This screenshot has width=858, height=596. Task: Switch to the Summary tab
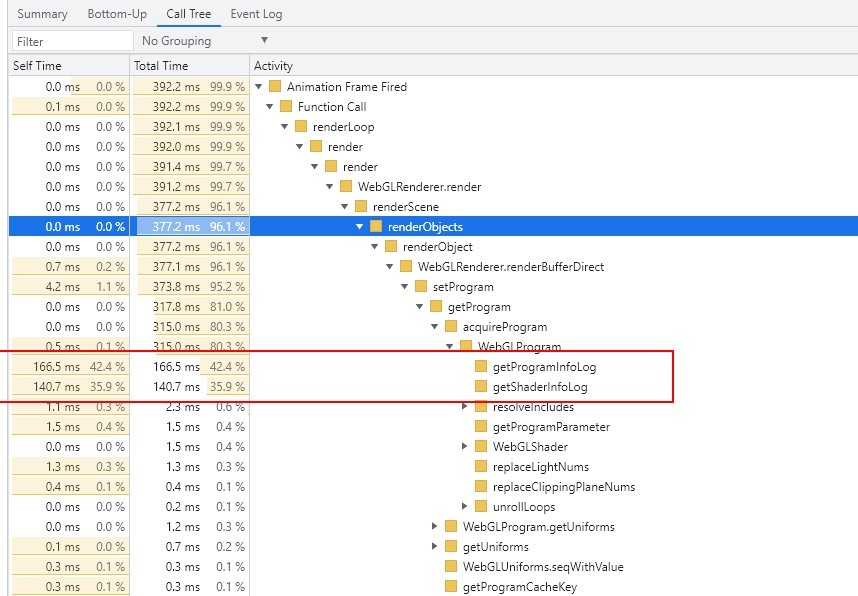[x=42, y=14]
